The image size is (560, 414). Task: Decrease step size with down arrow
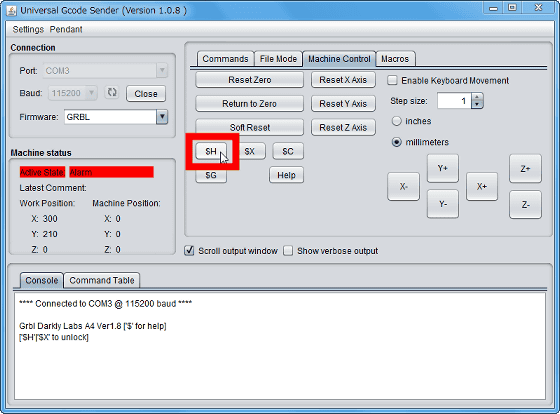[477, 104]
